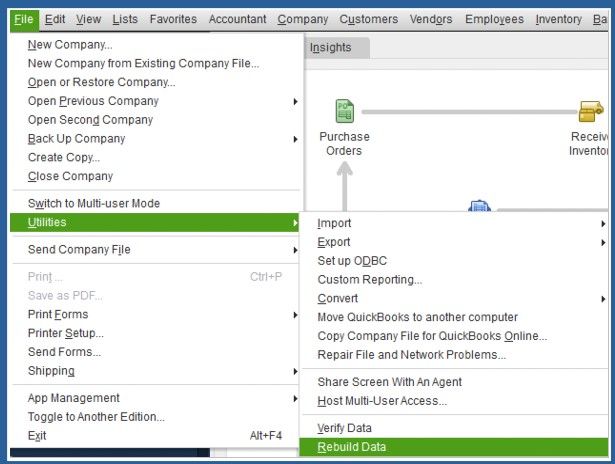Choose Create Copy... entry
This screenshot has width=615, height=464.
click(155, 158)
